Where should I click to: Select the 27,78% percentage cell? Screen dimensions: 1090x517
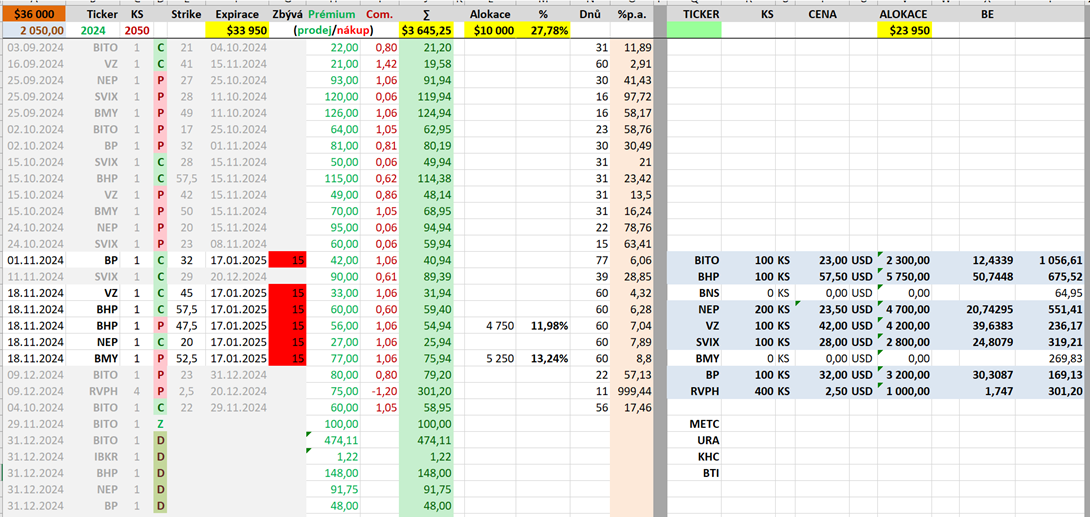(x=549, y=31)
